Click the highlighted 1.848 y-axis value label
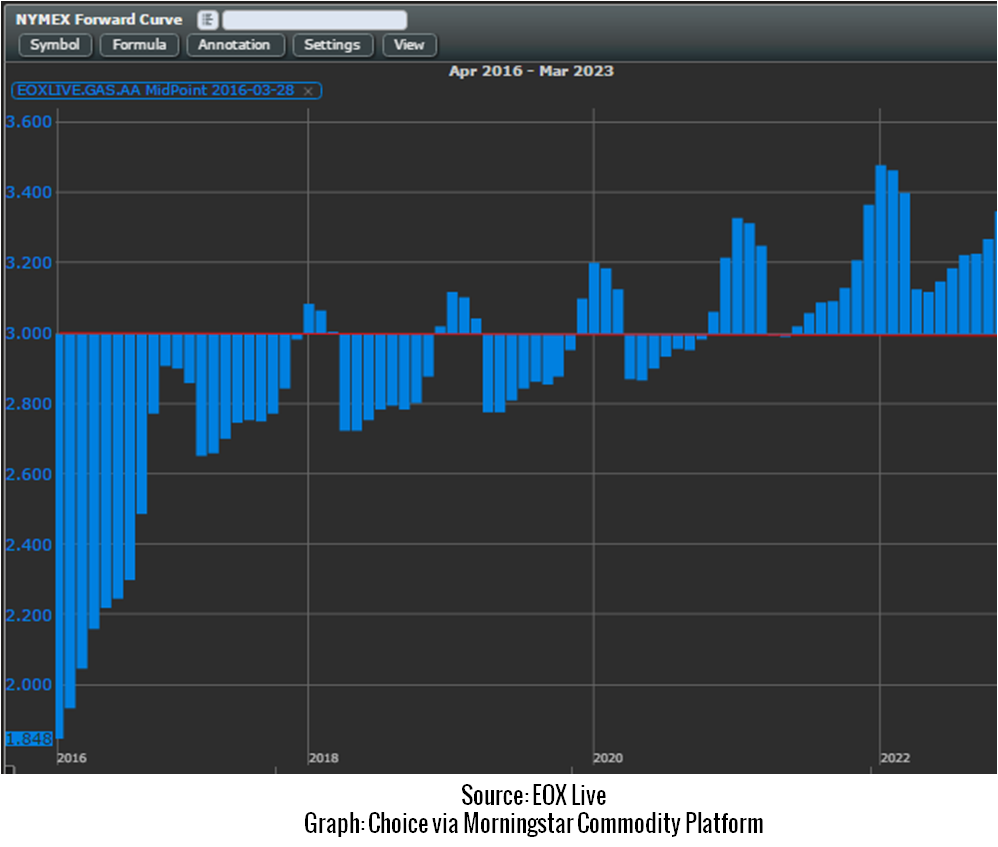 (x=28, y=739)
